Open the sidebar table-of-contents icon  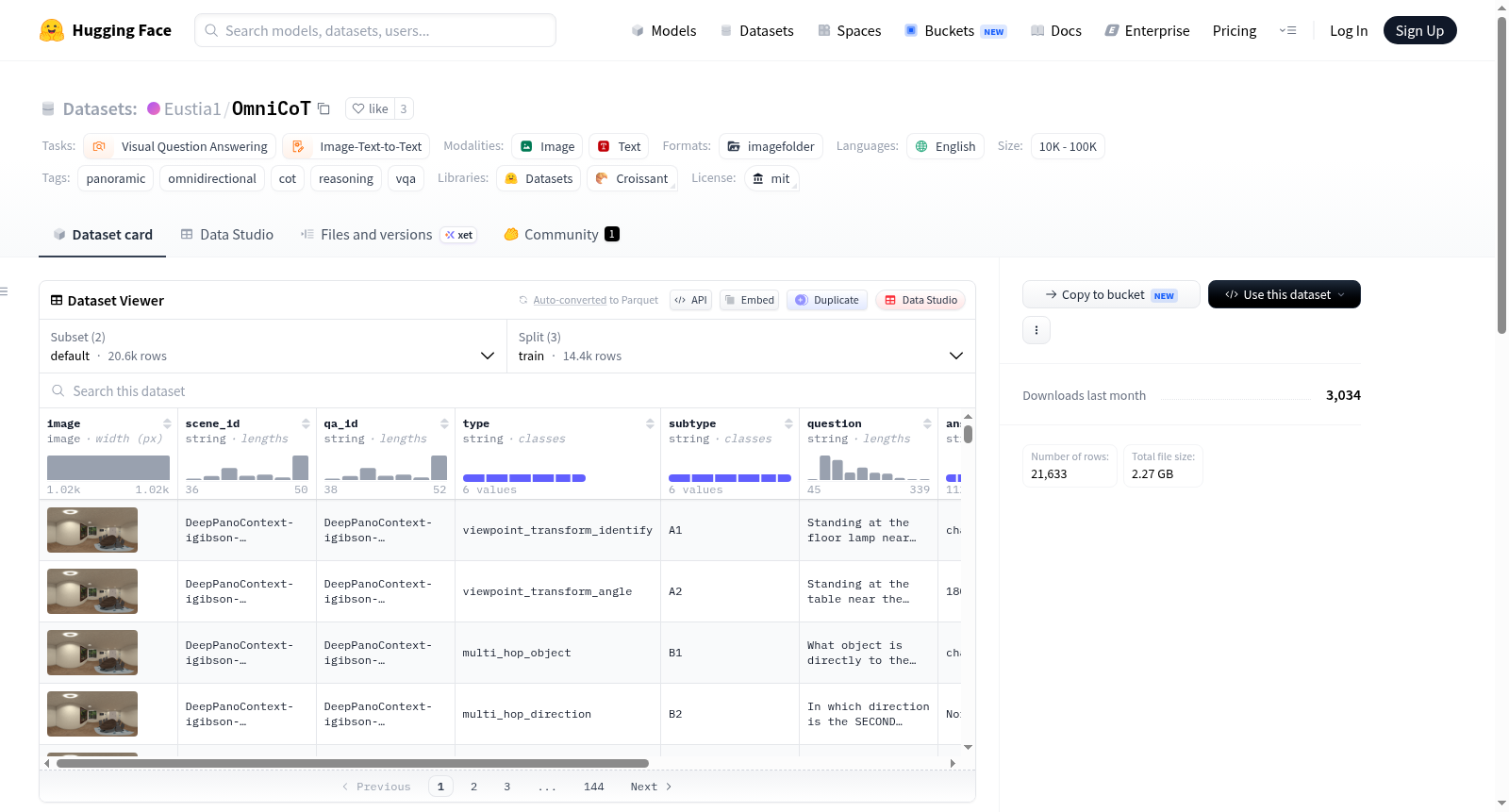click(x=4, y=291)
